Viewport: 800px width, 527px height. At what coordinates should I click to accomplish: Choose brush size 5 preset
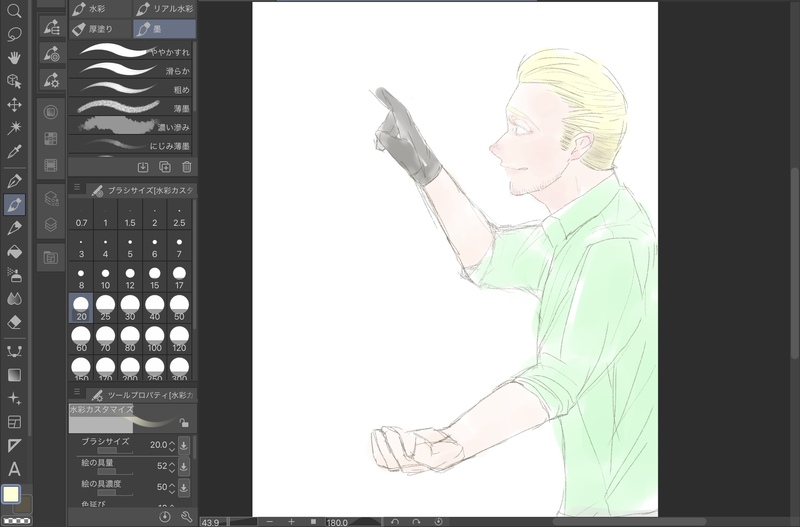click(130, 246)
